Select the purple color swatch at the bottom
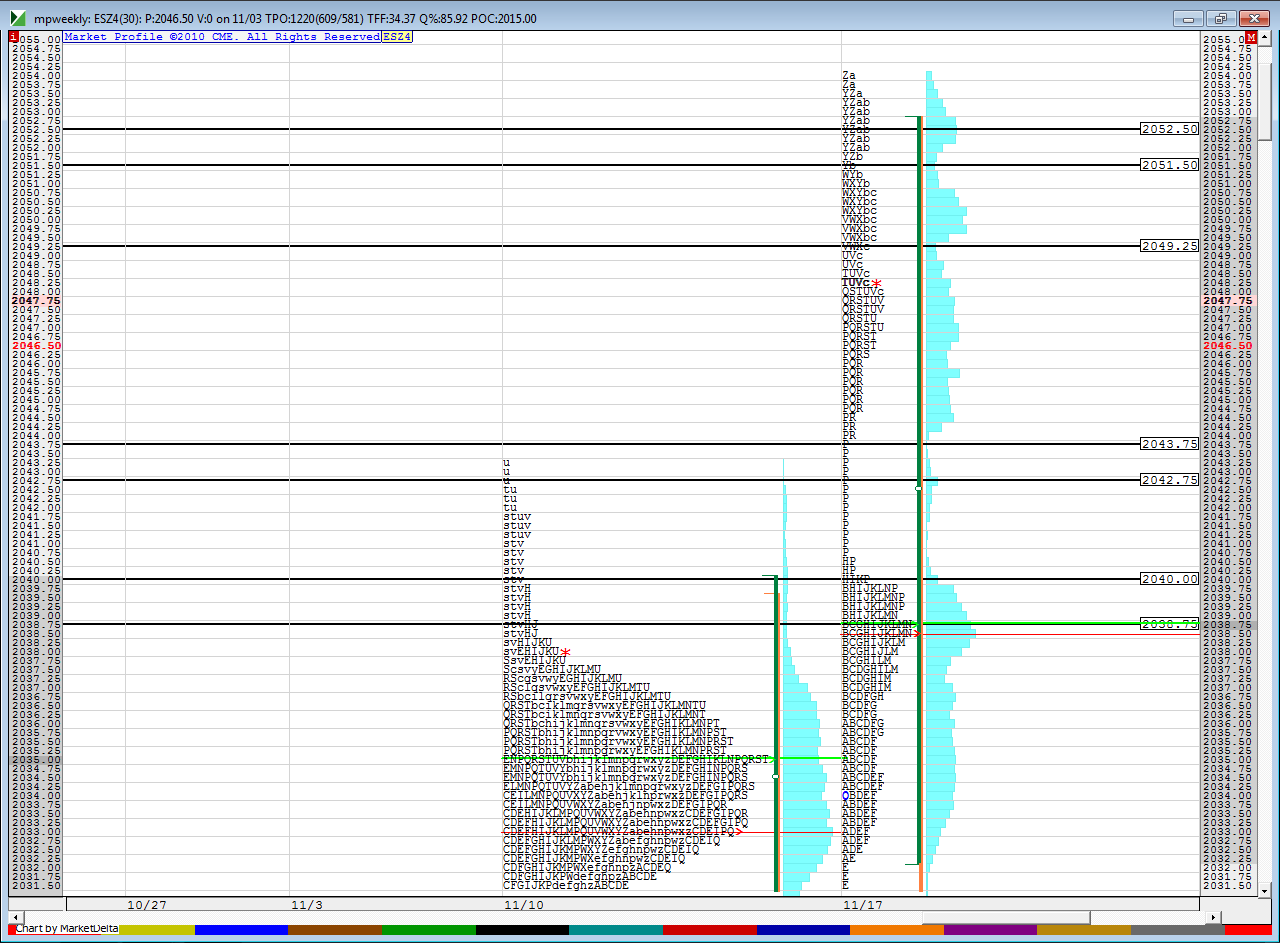This screenshot has width=1280, height=943. (x=990, y=930)
